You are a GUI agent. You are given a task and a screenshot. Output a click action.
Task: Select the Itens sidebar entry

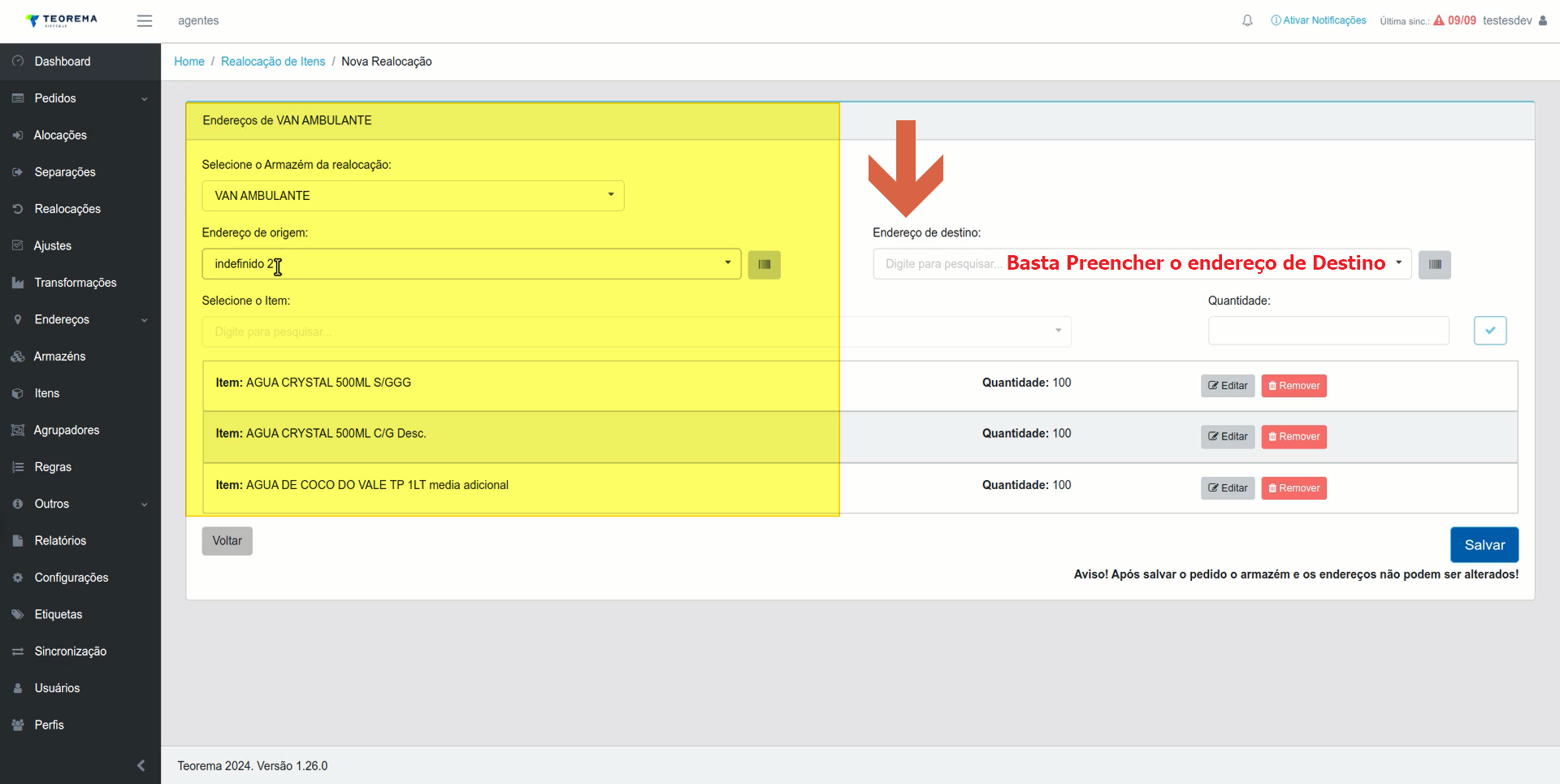80,393
